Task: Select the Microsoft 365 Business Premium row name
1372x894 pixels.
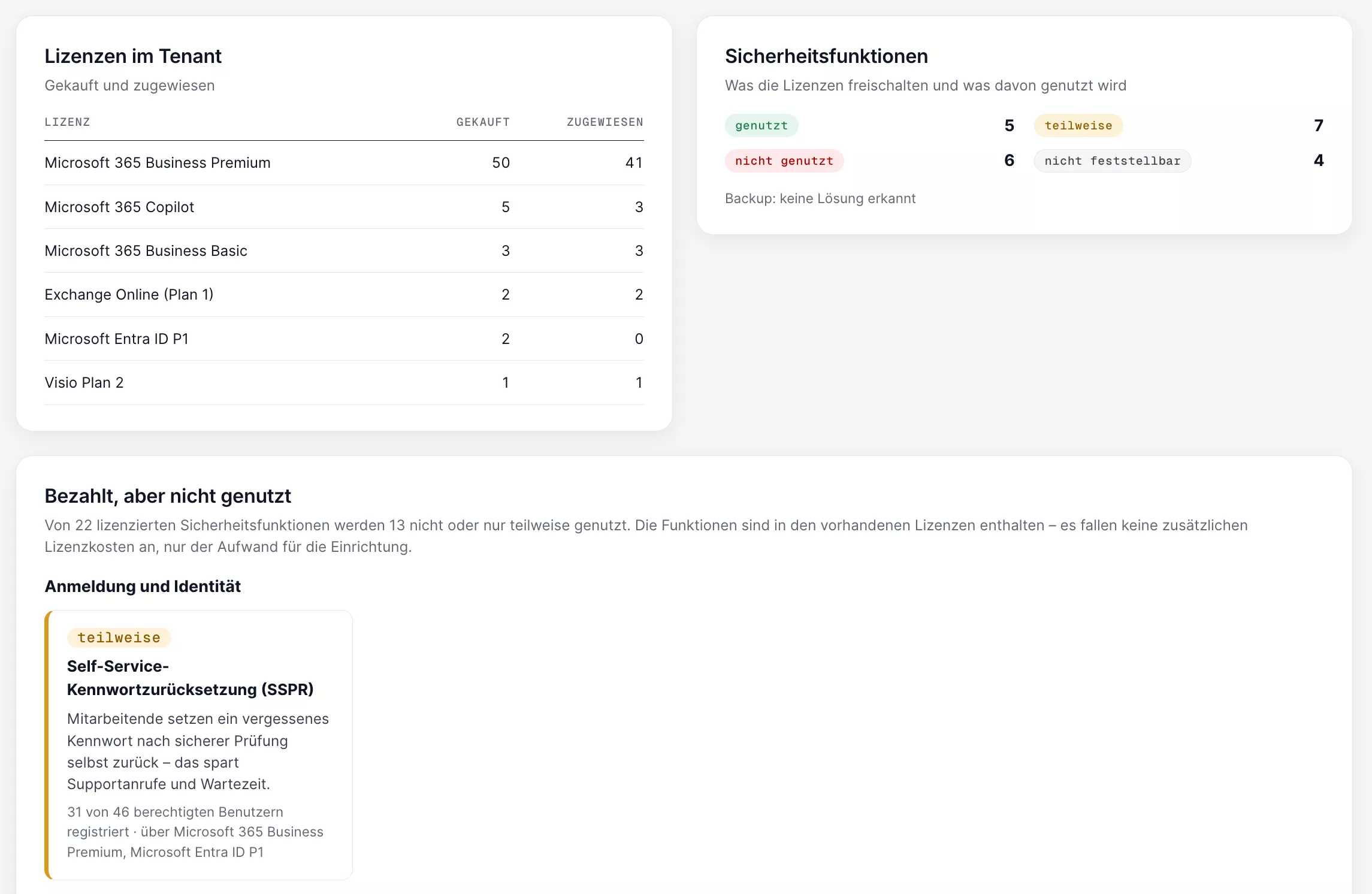Action: (158, 163)
